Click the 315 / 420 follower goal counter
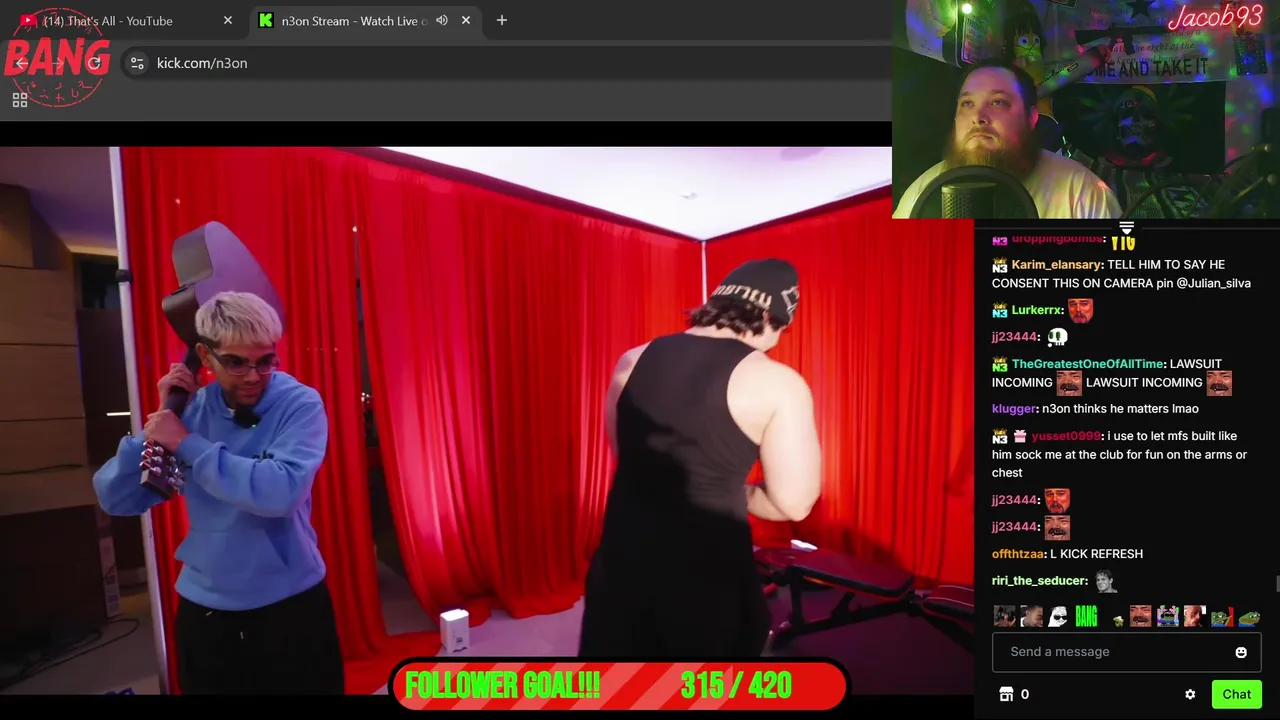Image resolution: width=1280 pixels, height=720 pixels. [x=736, y=686]
